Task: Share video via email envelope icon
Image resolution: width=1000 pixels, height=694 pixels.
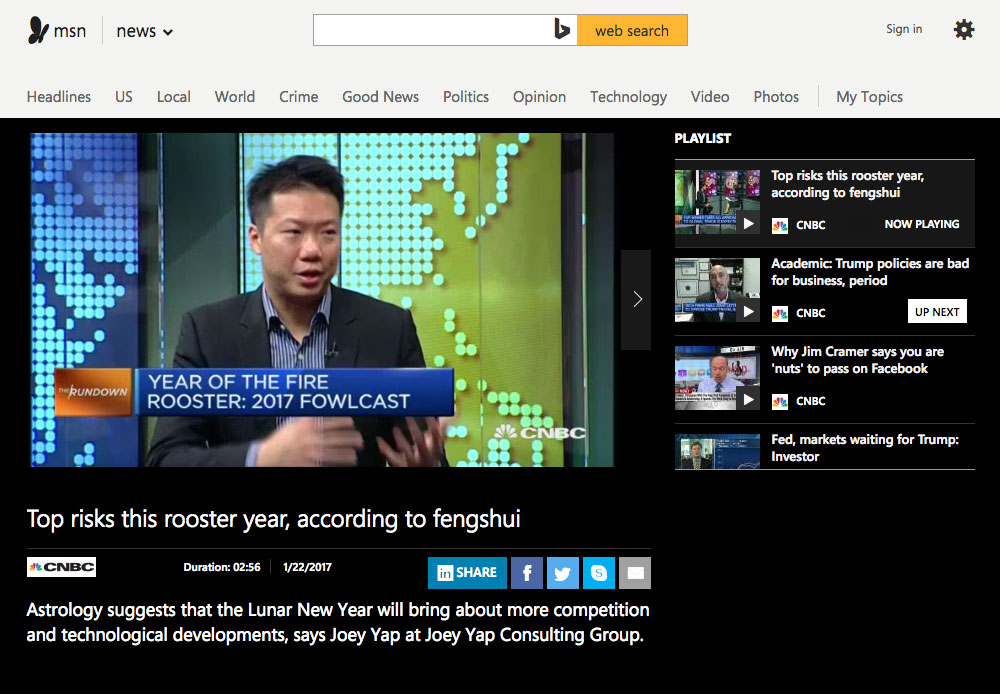Action: click(634, 573)
